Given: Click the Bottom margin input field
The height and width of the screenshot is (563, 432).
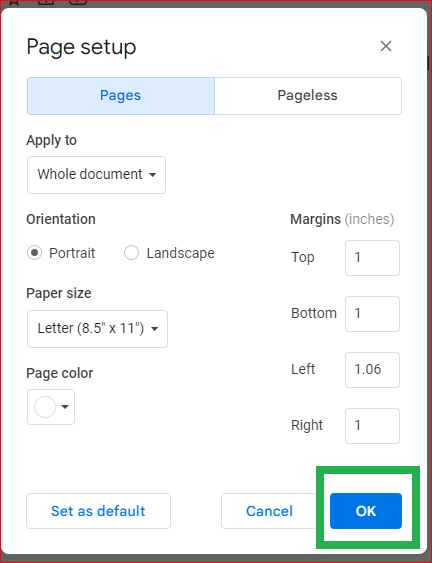Looking at the screenshot, I should click(372, 314).
